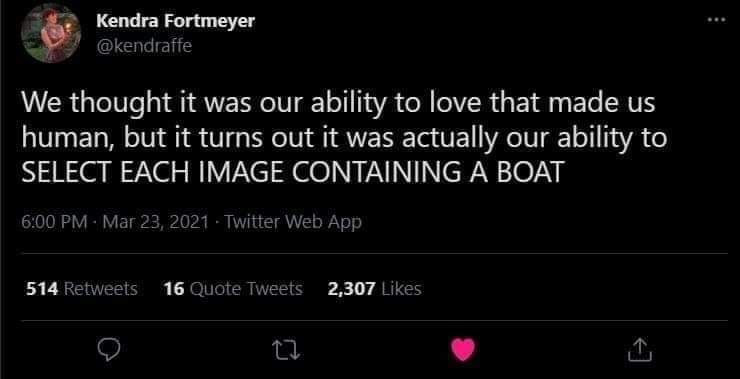Viewport: 740px width, 379px height.
Task: Show the 2,307 Likes list
Action: pyautogui.click(x=374, y=288)
